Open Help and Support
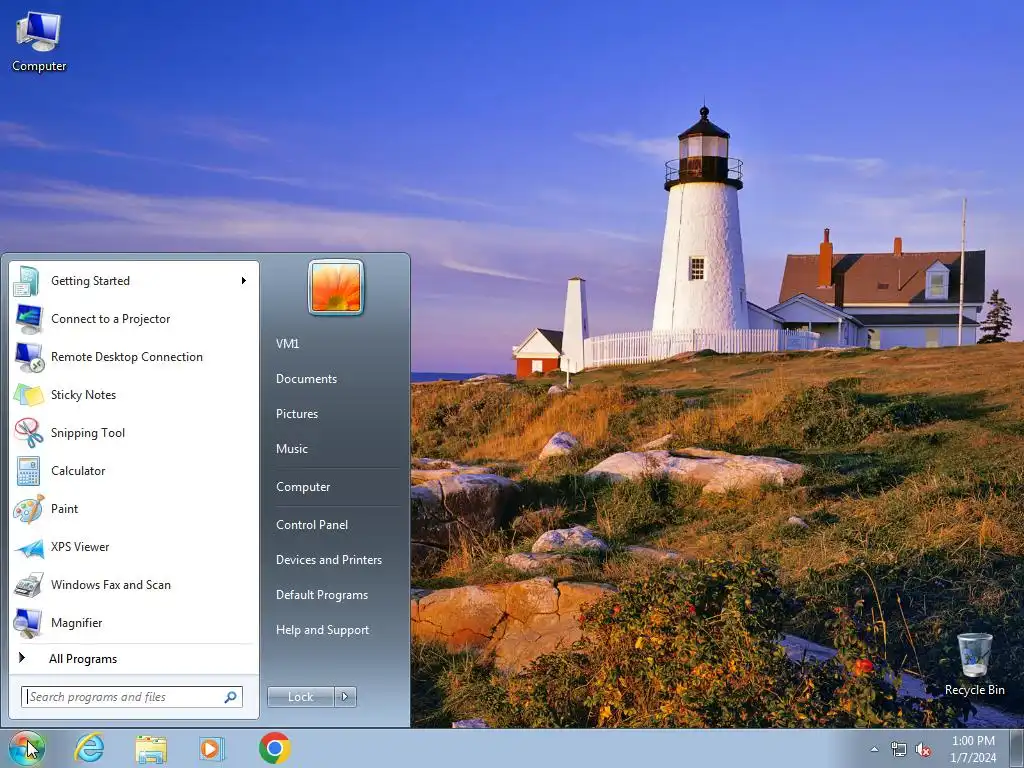Image resolution: width=1024 pixels, height=768 pixels. click(322, 630)
